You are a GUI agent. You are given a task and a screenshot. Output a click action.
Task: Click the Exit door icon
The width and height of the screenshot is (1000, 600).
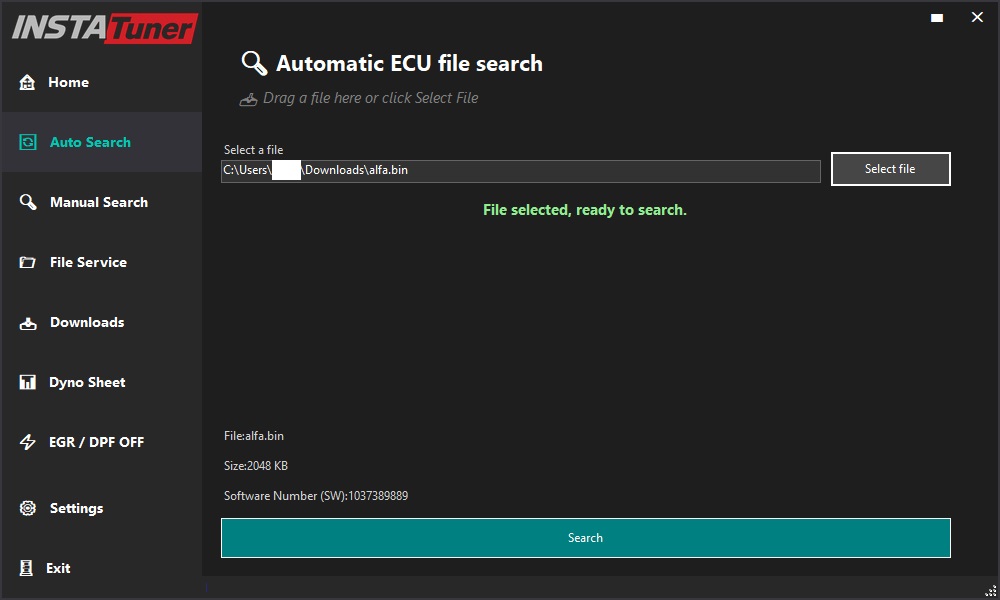pos(28,567)
